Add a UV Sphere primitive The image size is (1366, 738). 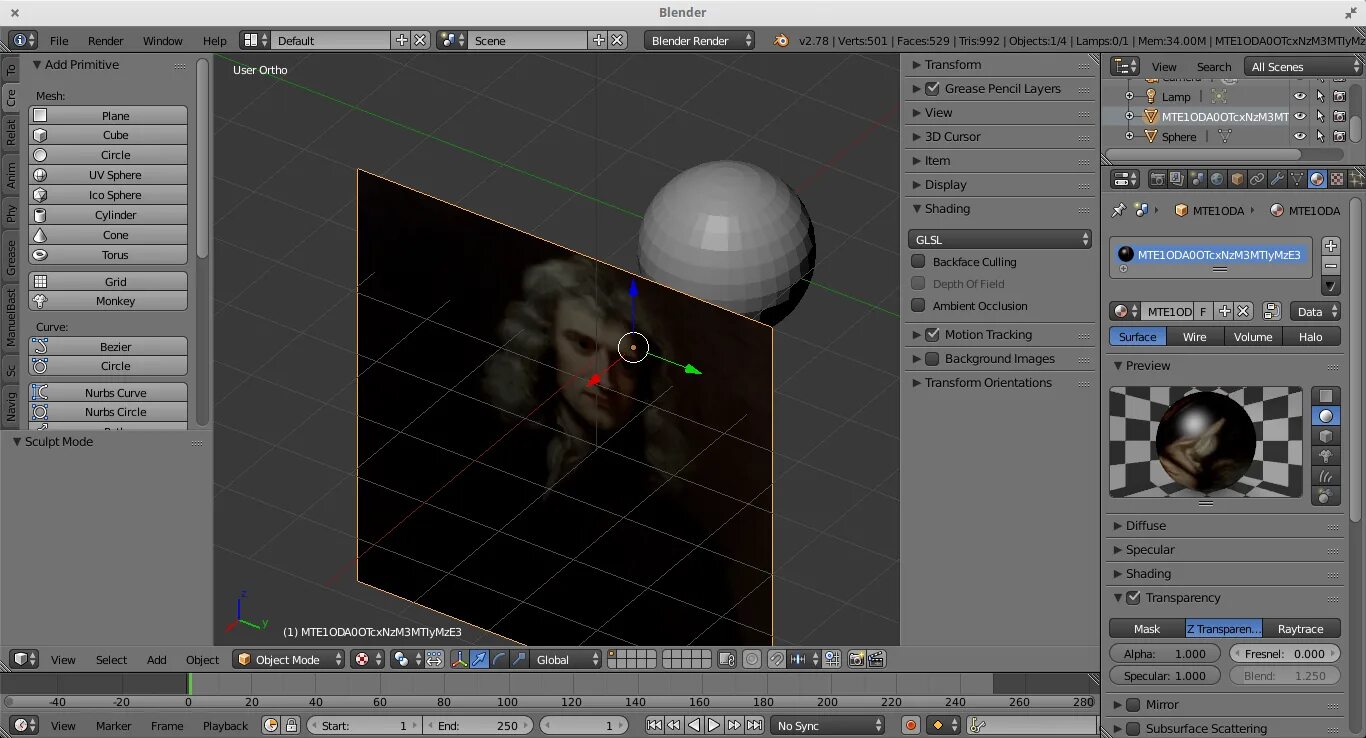[x=108, y=174]
